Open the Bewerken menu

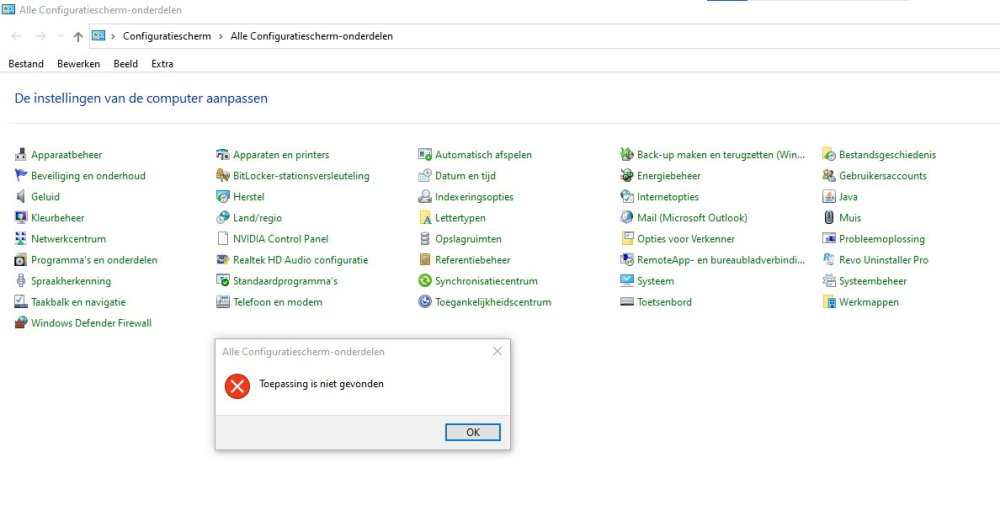click(x=78, y=64)
